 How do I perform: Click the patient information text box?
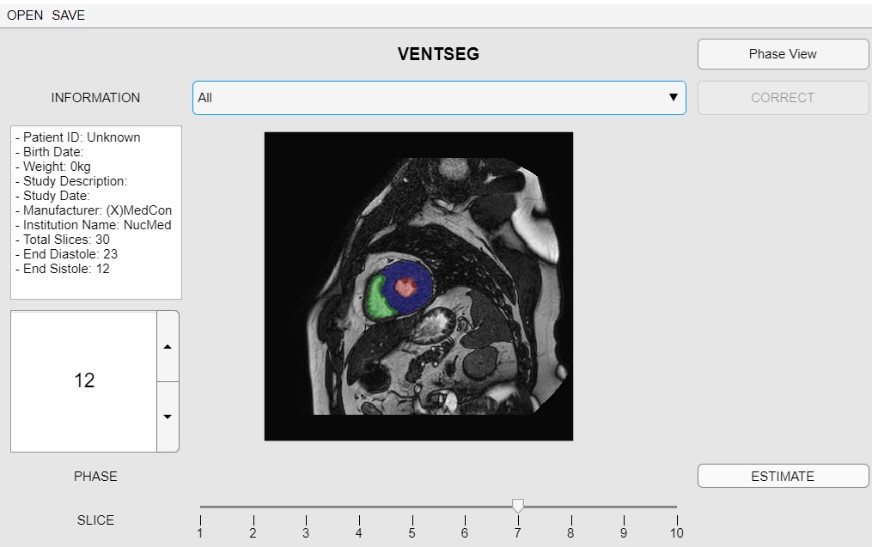point(96,212)
